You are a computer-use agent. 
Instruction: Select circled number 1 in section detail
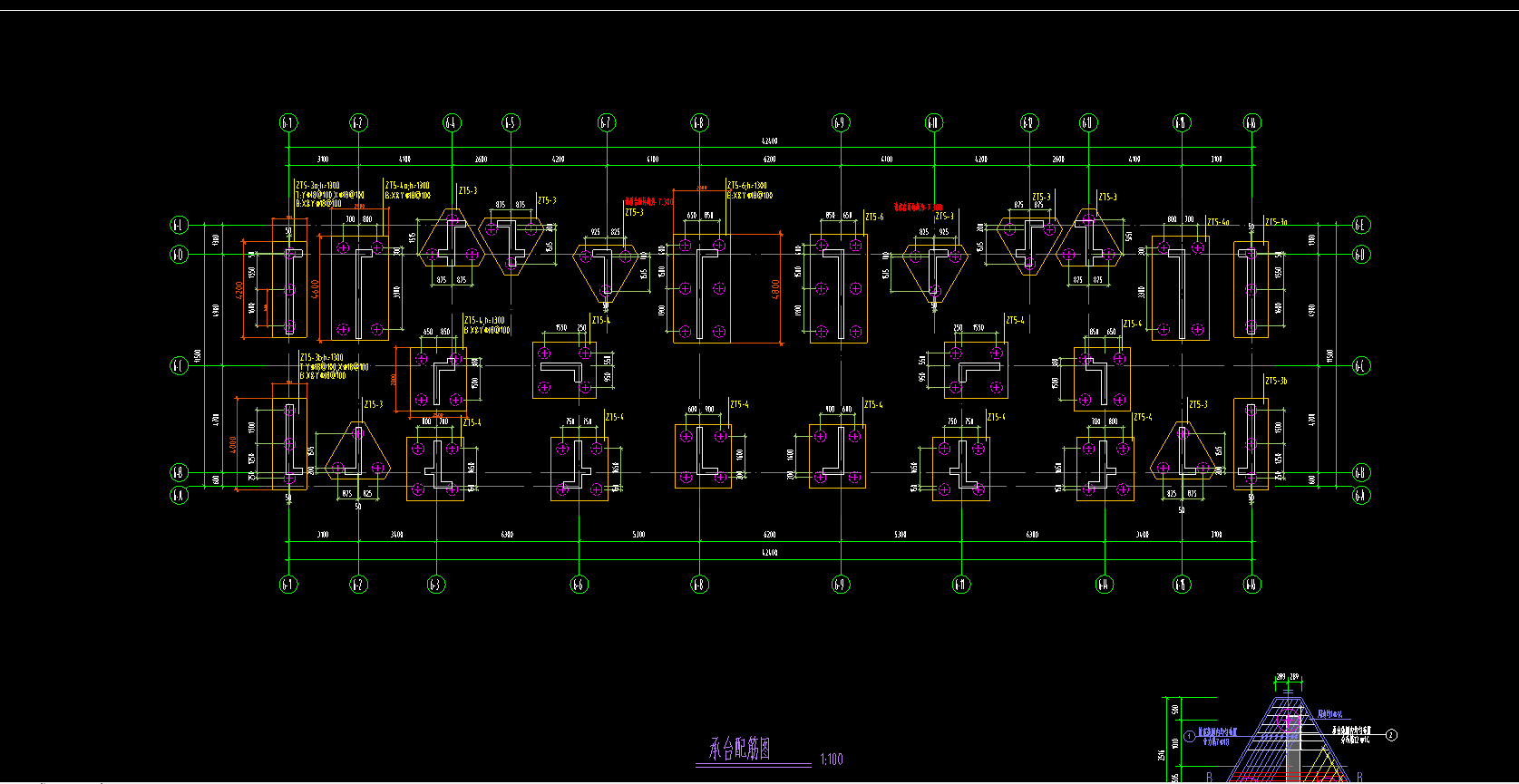(x=1189, y=736)
